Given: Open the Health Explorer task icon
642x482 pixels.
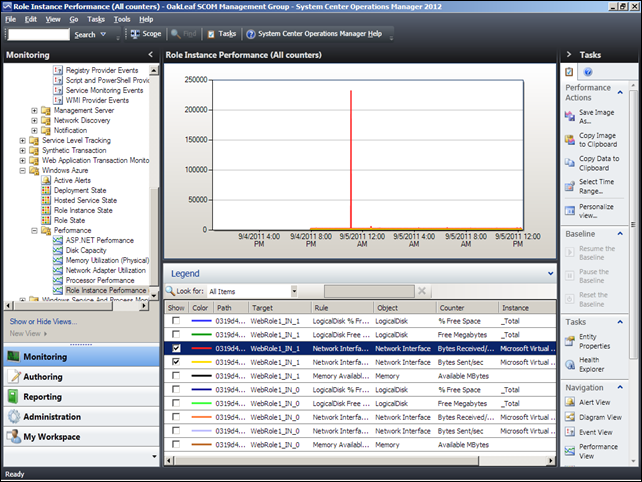Looking at the screenshot, I should (x=570, y=364).
